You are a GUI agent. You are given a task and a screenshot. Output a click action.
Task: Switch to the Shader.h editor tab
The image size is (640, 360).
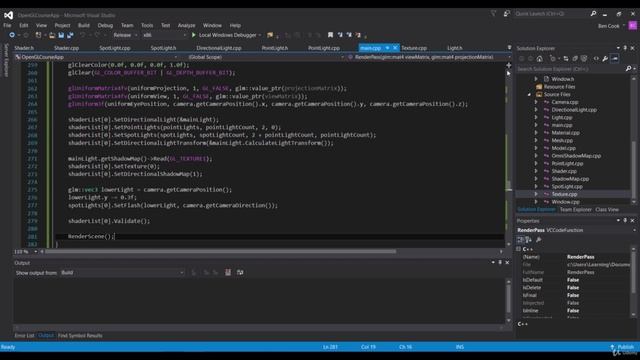(24, 48)
